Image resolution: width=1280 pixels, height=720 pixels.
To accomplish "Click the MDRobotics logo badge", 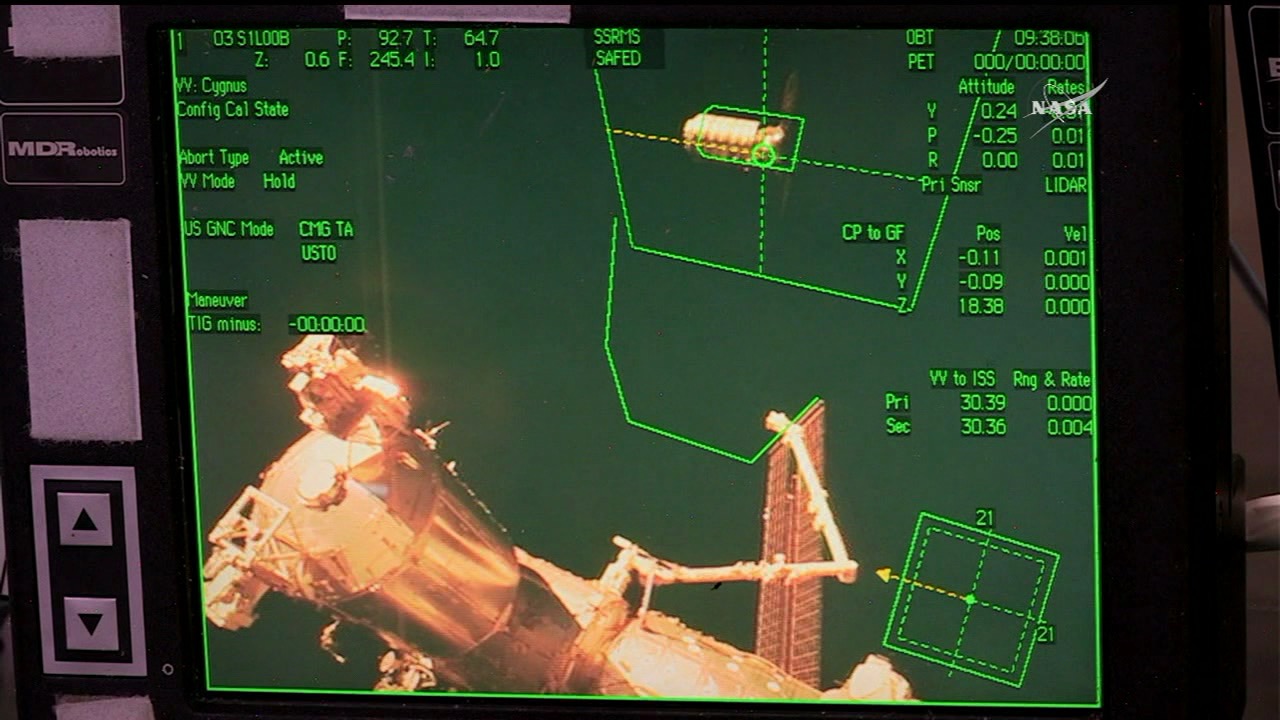I will click(62, 149).
